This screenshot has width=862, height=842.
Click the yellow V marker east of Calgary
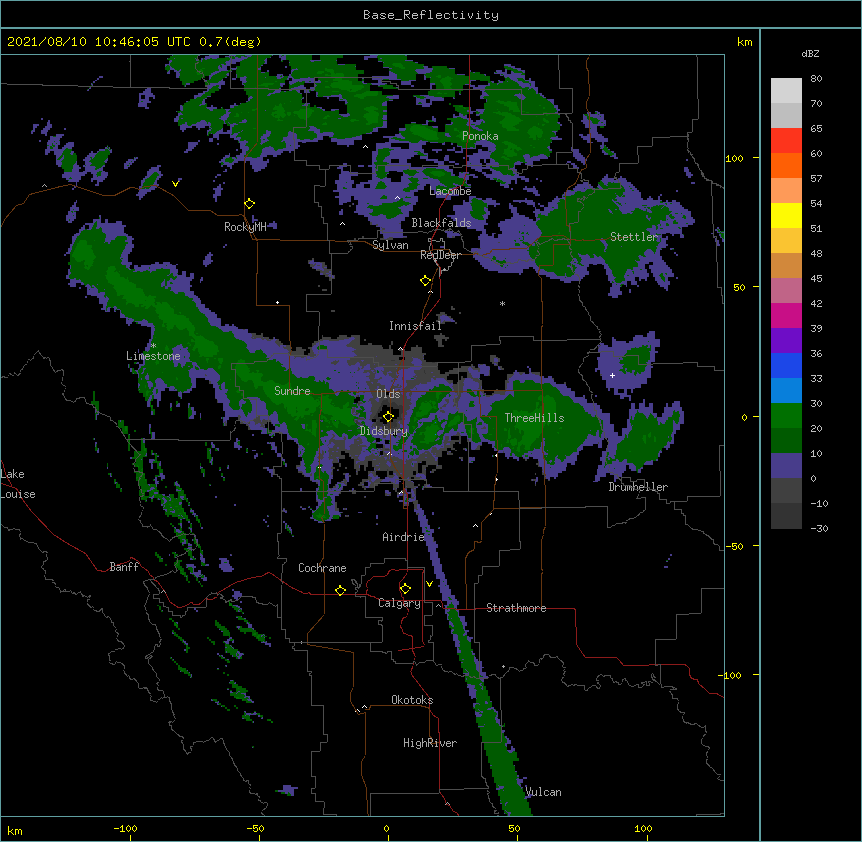[x=429, y=584]
